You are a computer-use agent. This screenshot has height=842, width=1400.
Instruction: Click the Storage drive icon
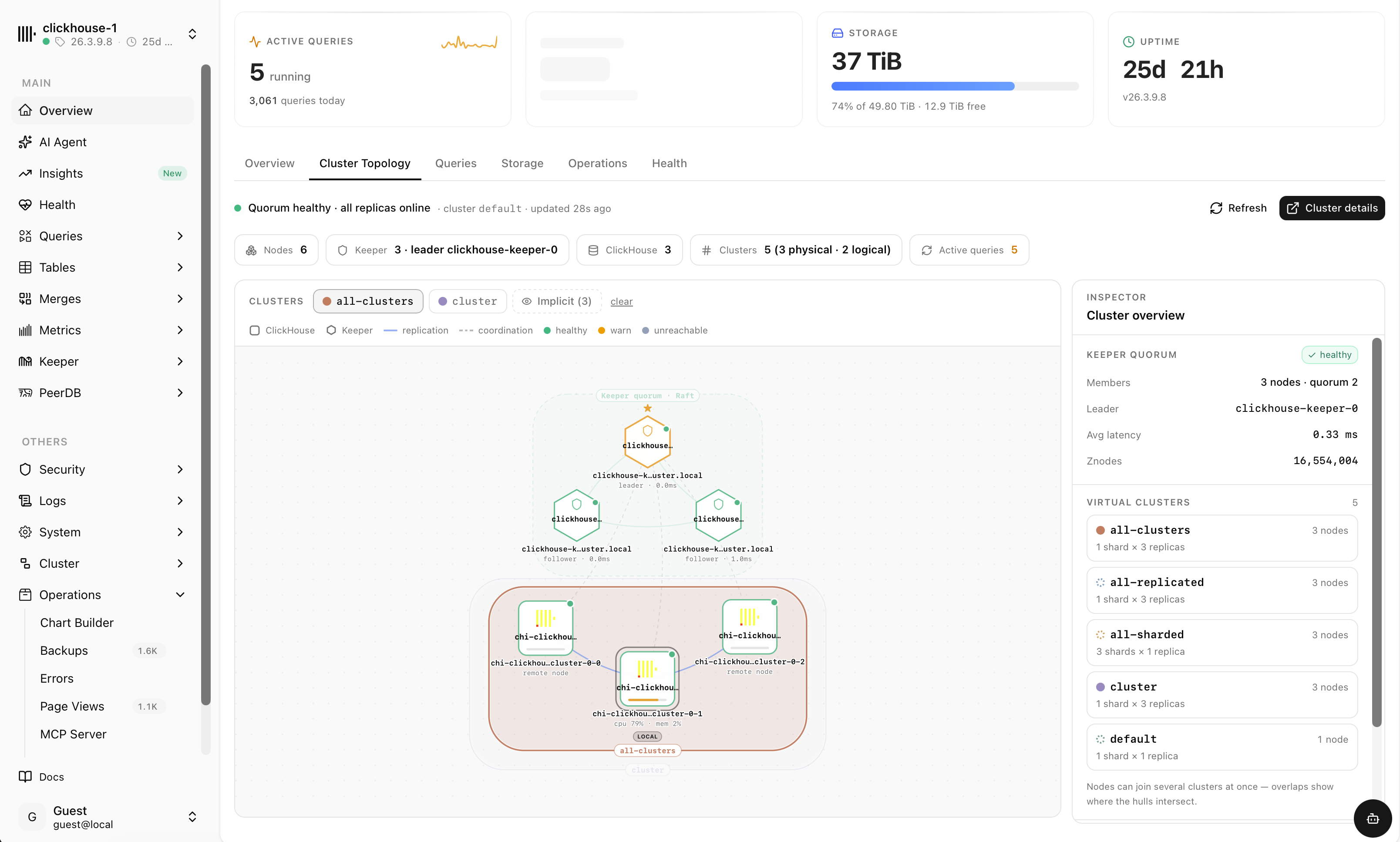coord(837,33)
